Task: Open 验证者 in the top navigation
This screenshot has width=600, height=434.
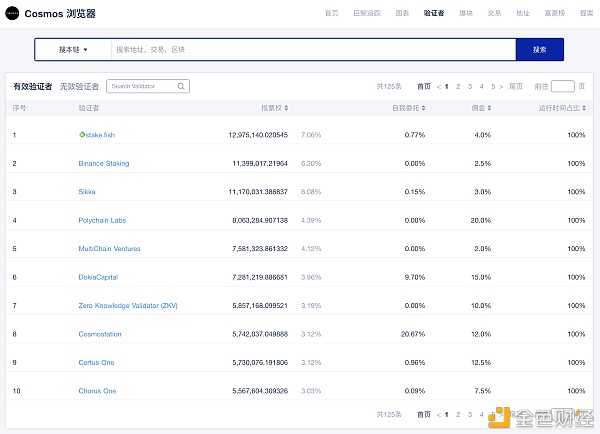Action: click(x=434, y=13)
